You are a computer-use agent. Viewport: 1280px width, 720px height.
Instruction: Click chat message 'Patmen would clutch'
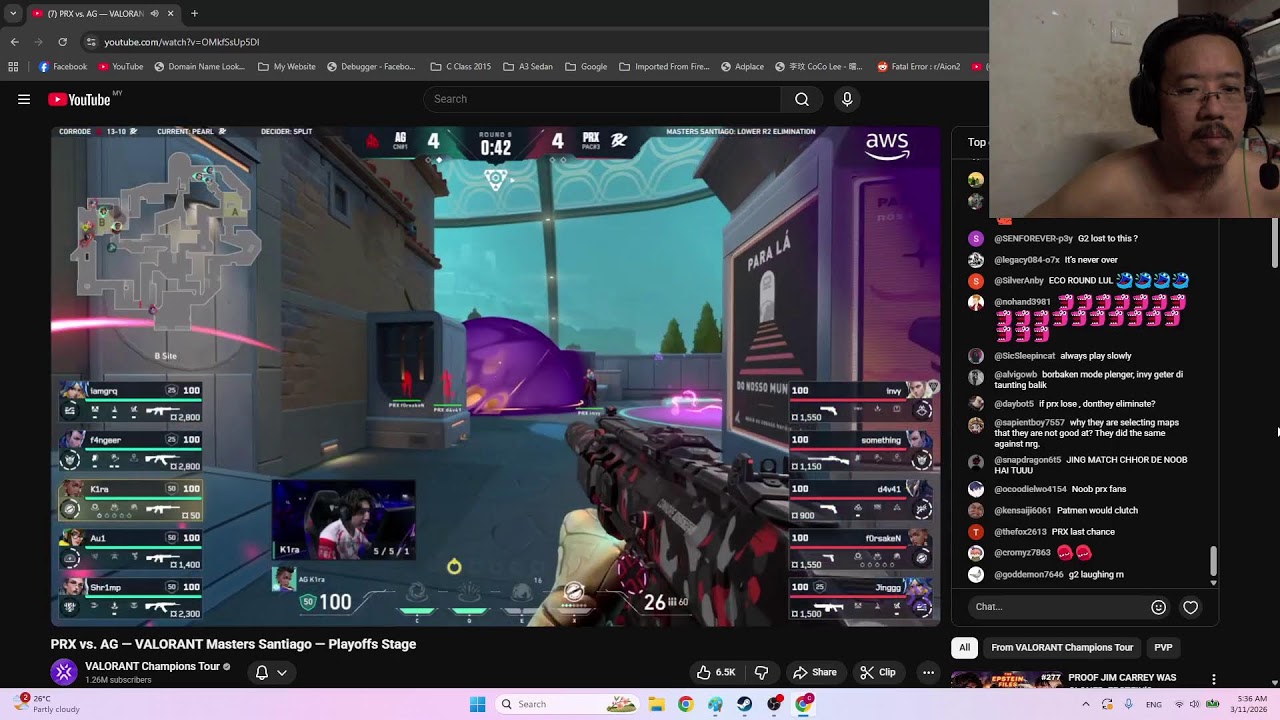point(1098,510)
